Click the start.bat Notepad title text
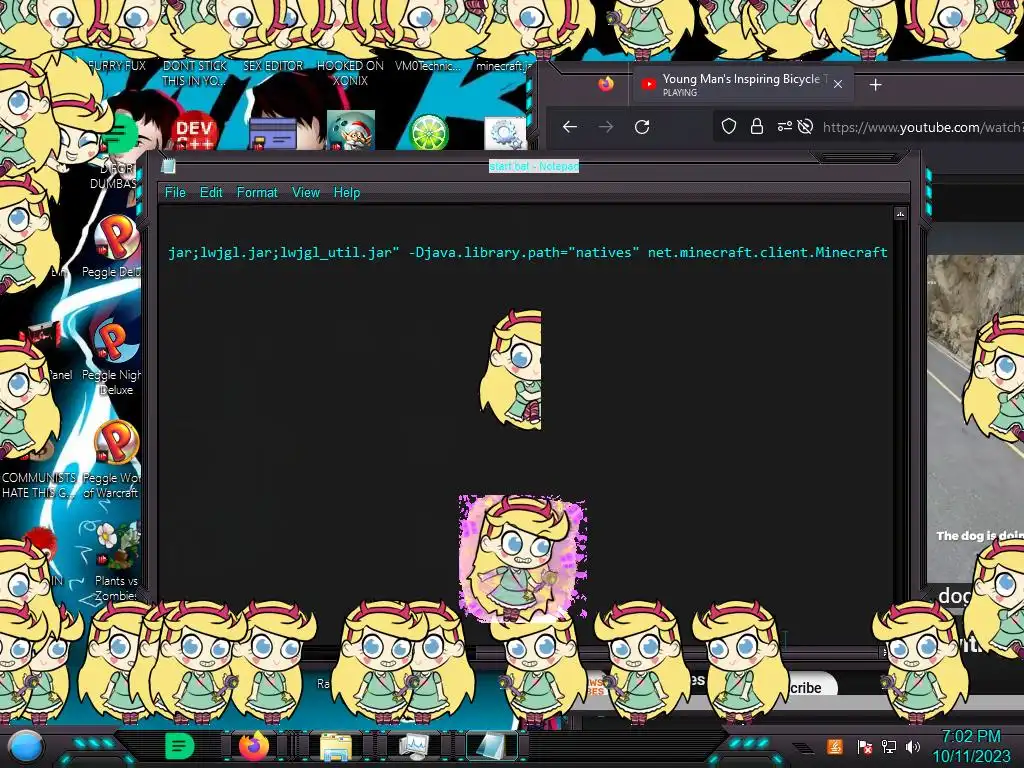 (534, 166)
